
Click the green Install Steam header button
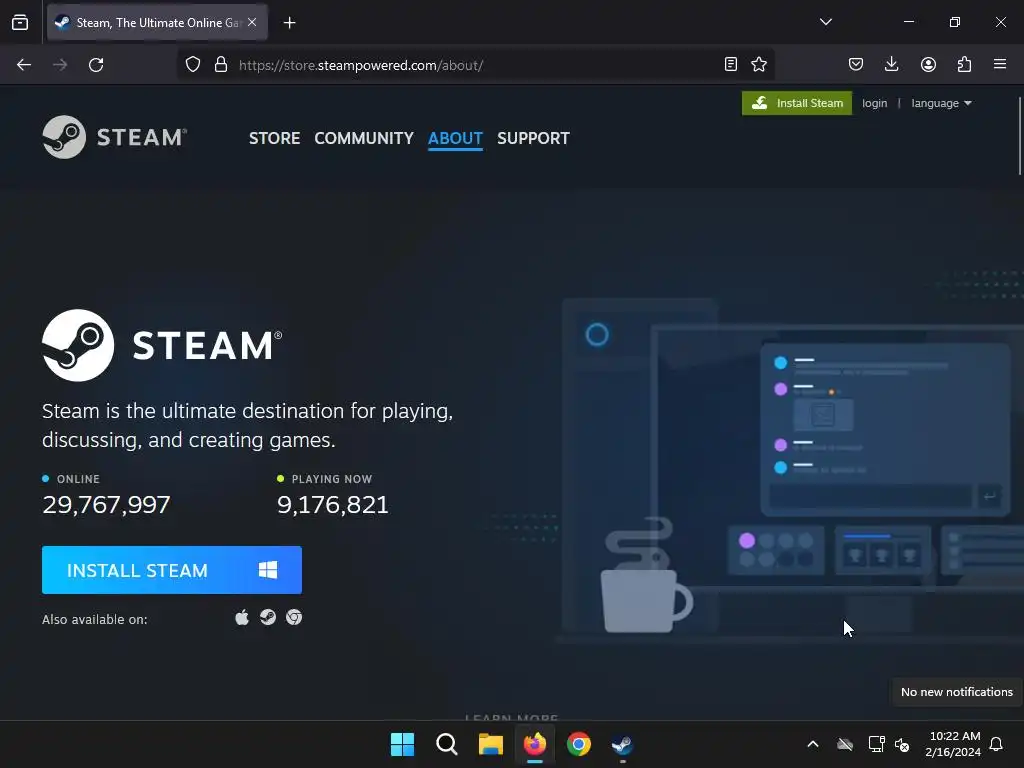(797, 103)
